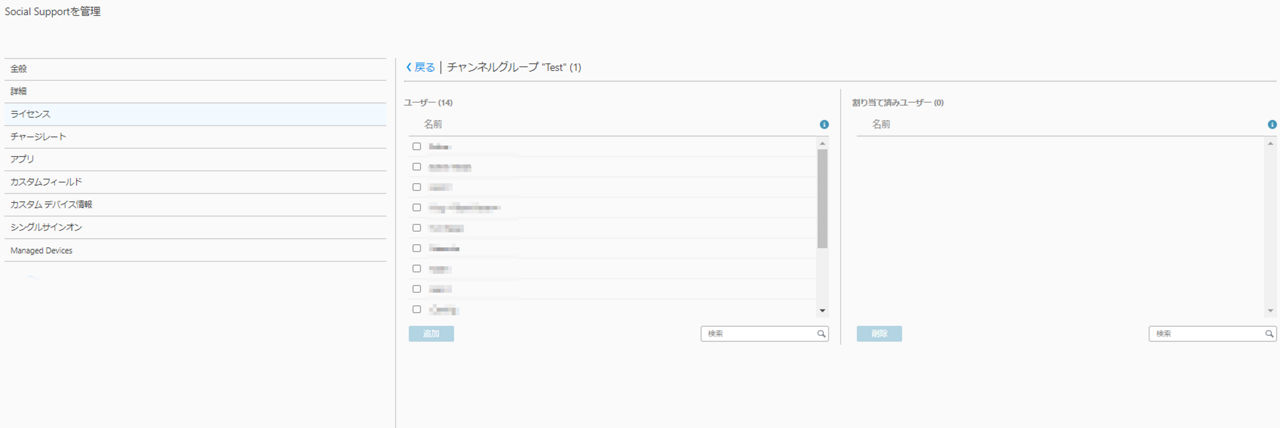Tick the second checkbox in the ユーザー list

point(417,167)
